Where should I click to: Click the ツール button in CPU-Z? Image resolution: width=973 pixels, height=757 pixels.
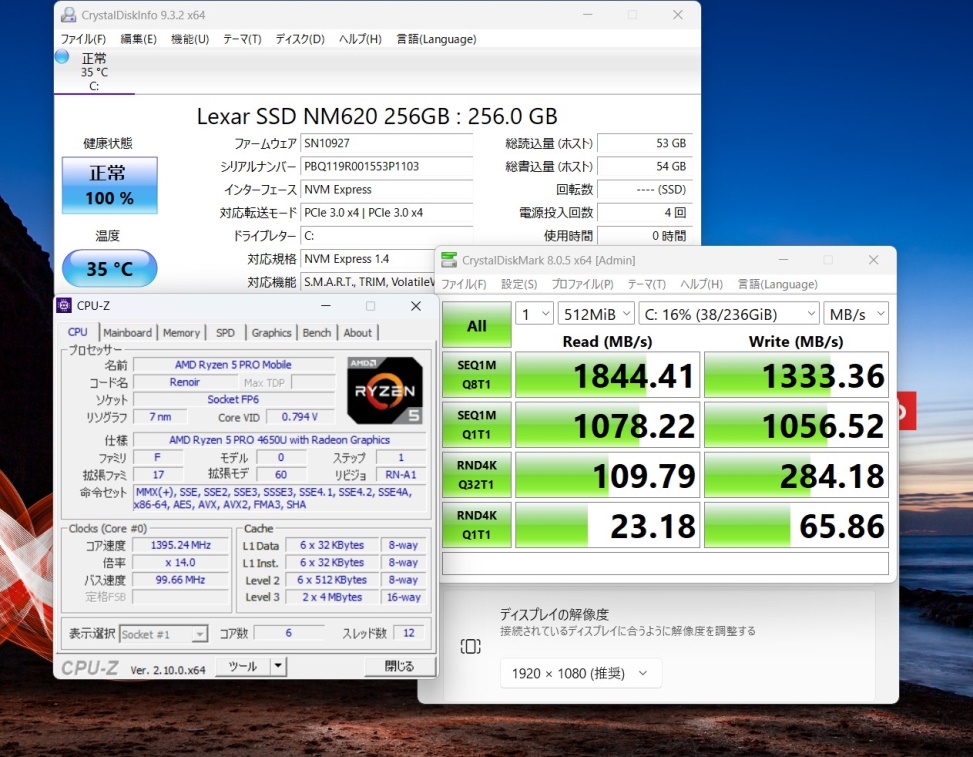pos(243,666)
